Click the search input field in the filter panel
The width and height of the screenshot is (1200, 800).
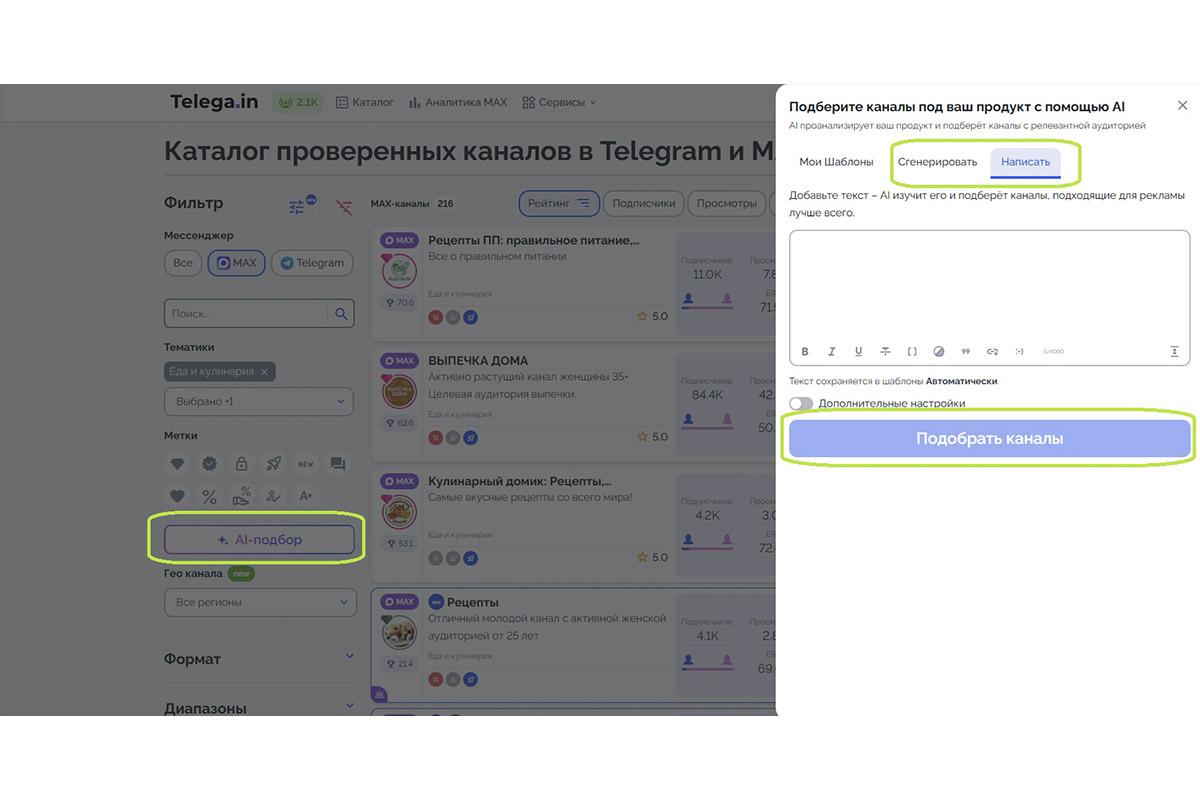tap(250, 313)
